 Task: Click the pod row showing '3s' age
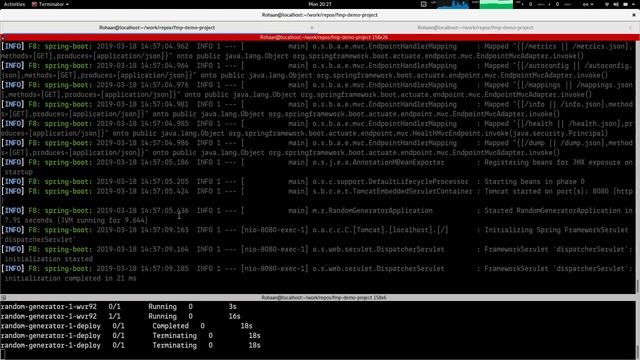(x=118, y=307)
